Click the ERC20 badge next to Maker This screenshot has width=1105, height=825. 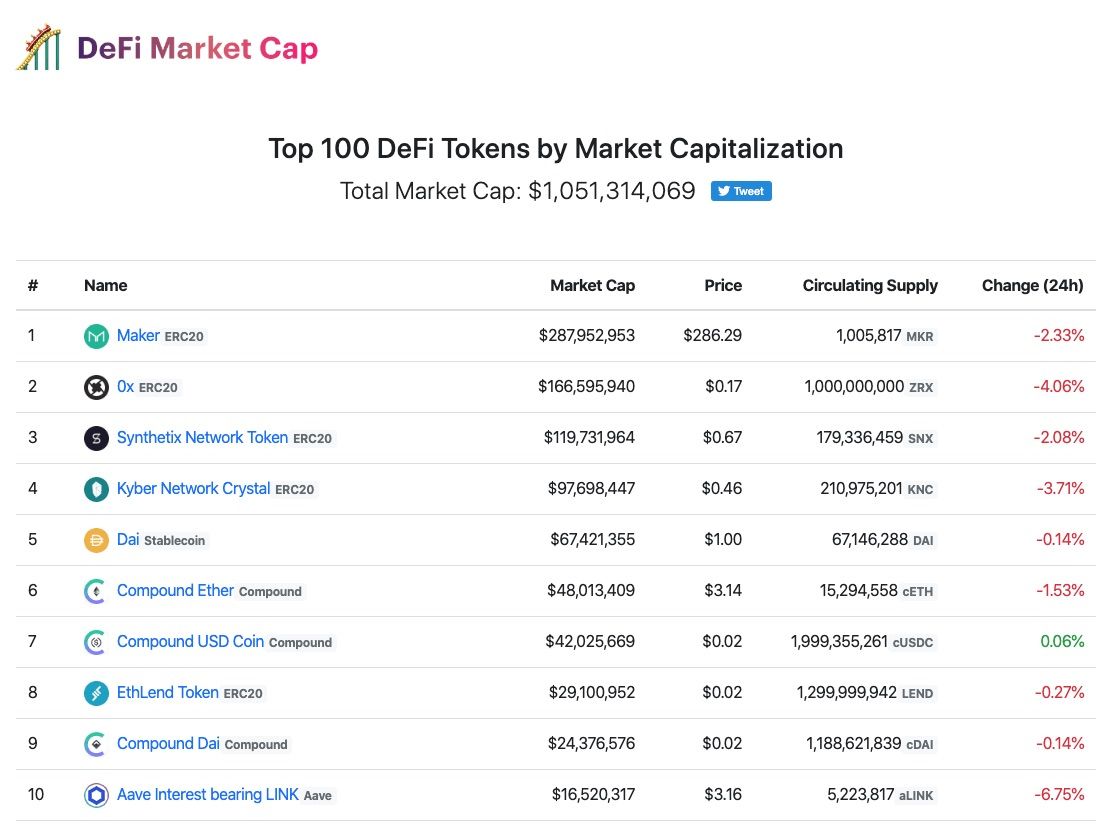tap(187, 336)
